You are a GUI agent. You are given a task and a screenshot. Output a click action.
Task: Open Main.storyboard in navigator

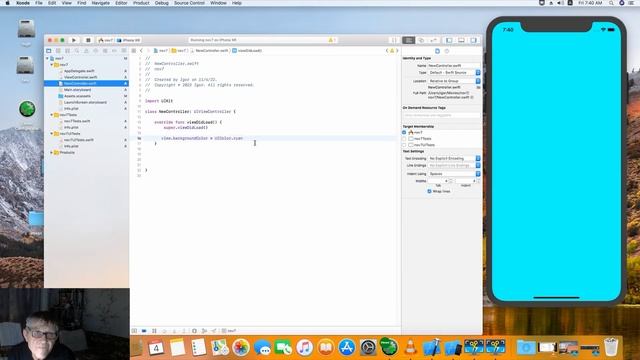[x=78, y=89]
